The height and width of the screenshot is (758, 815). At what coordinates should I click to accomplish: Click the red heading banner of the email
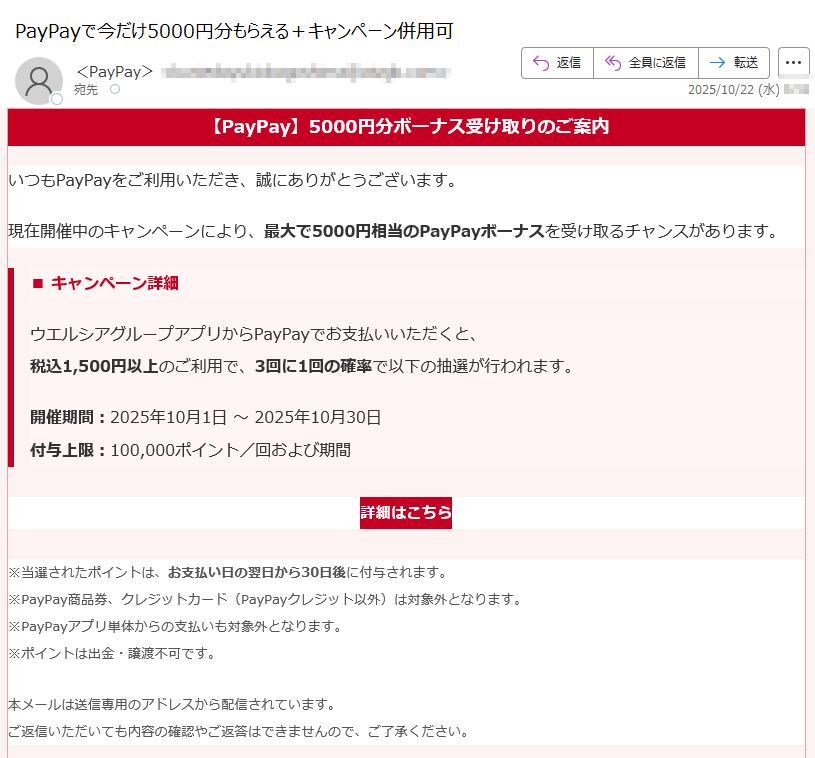click(407, 126)
